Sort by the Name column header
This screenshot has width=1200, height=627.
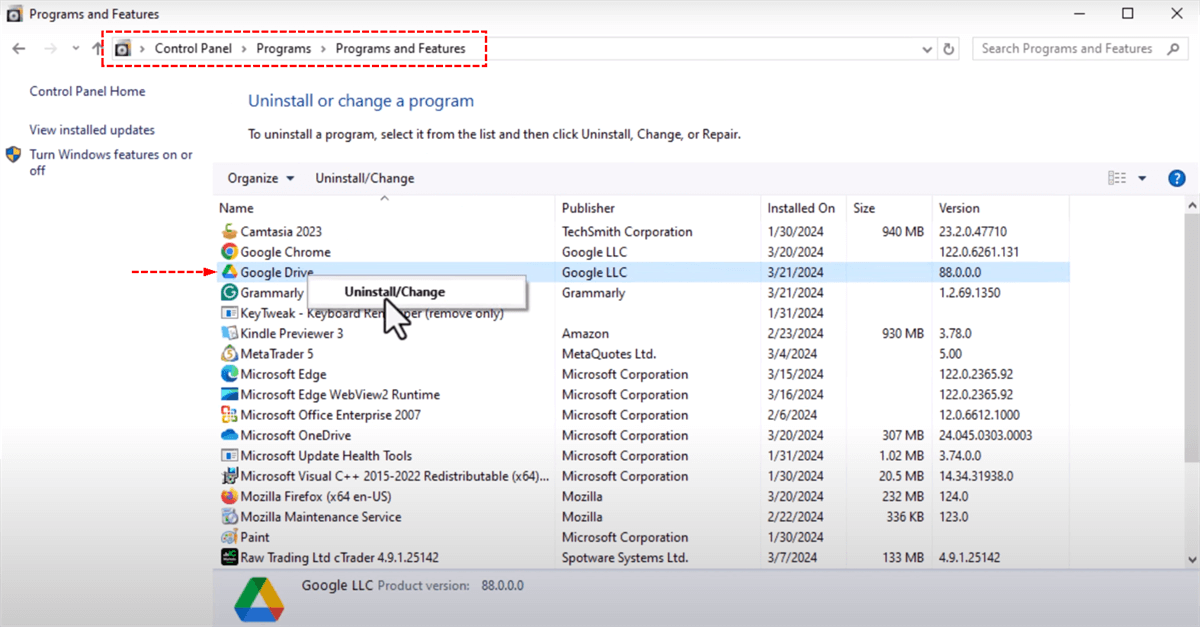click(385, 208)
